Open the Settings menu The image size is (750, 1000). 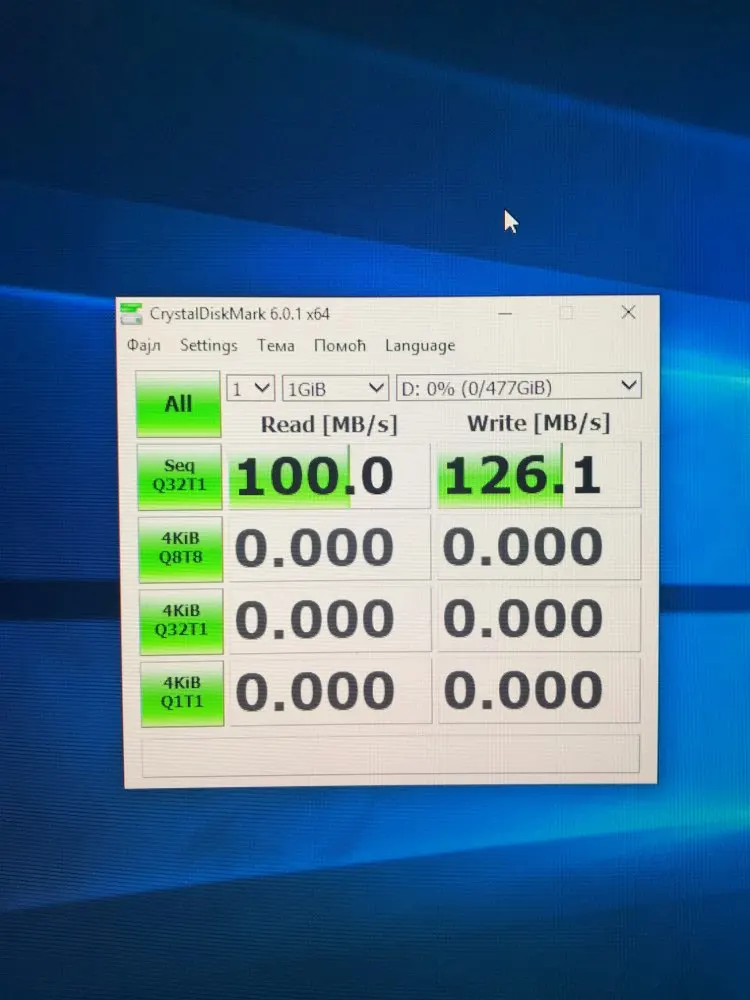[209, 345]
